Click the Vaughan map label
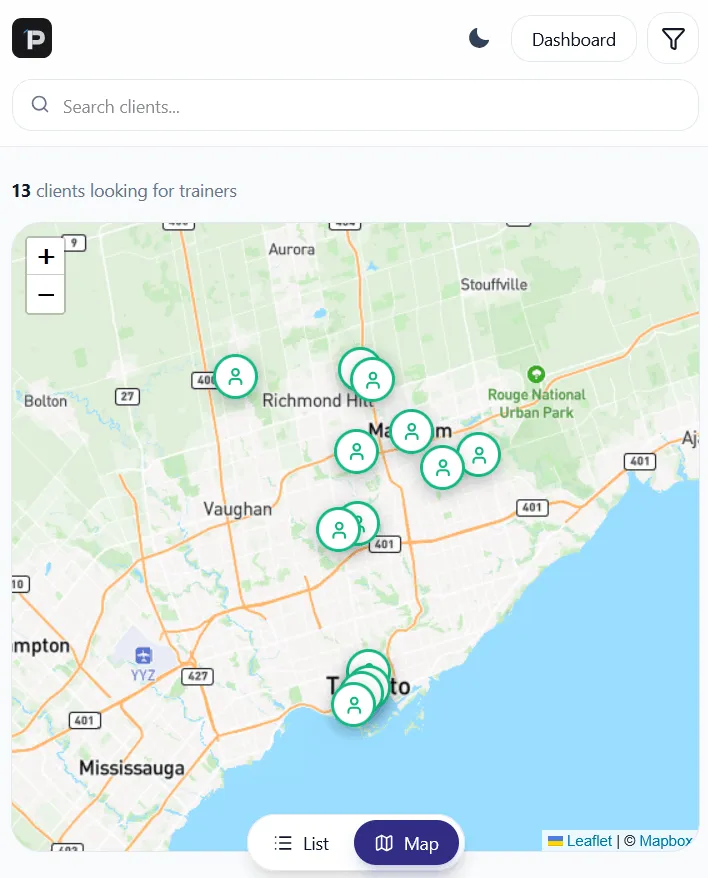The height and width of the screenshot is (878, 708). pos(237,509)
